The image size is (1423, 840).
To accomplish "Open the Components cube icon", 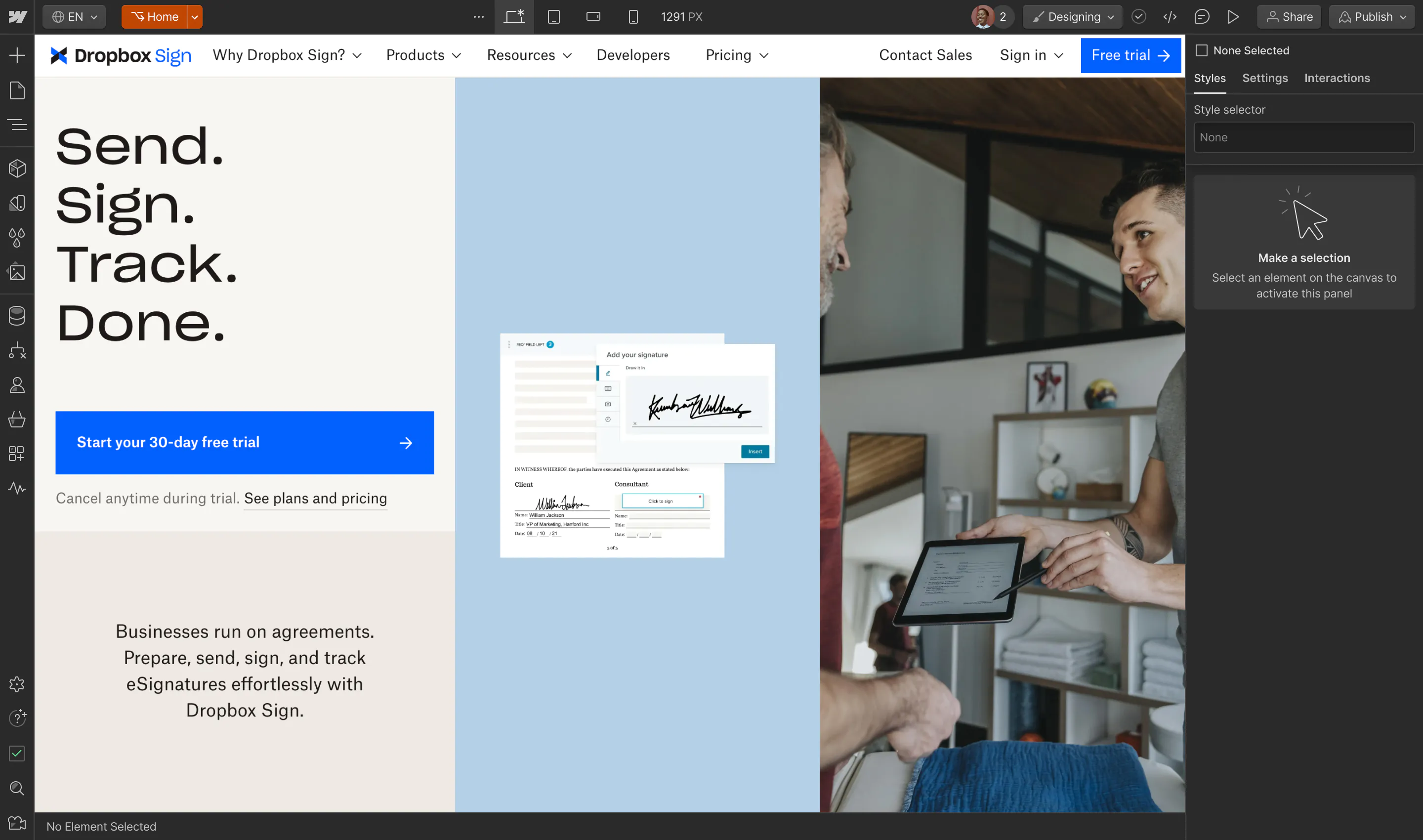I will pos(17,168).
